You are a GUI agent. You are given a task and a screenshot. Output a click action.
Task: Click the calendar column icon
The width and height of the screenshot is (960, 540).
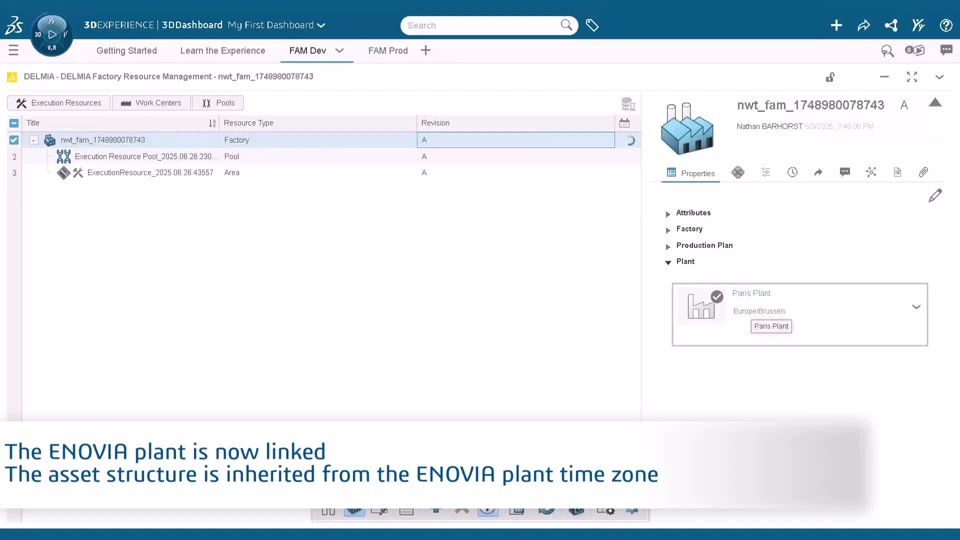(x=624, y=123)
